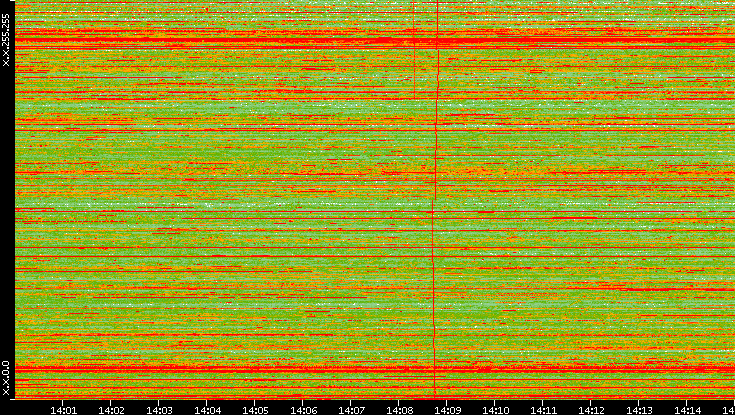Click the 14:07 time axis label
Viewport: 735px width, 415px height.
[351, 410]
